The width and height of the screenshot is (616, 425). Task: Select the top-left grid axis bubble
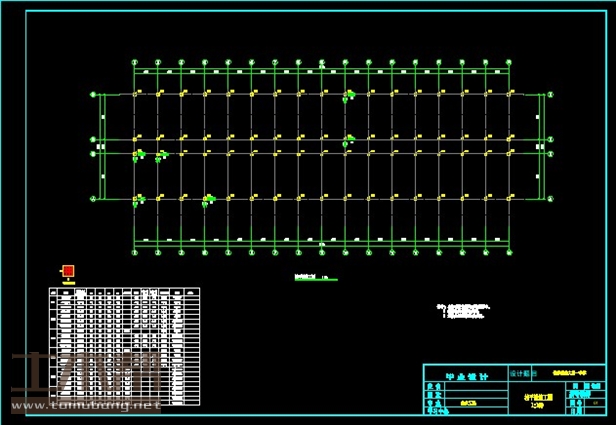click(135, 61)
